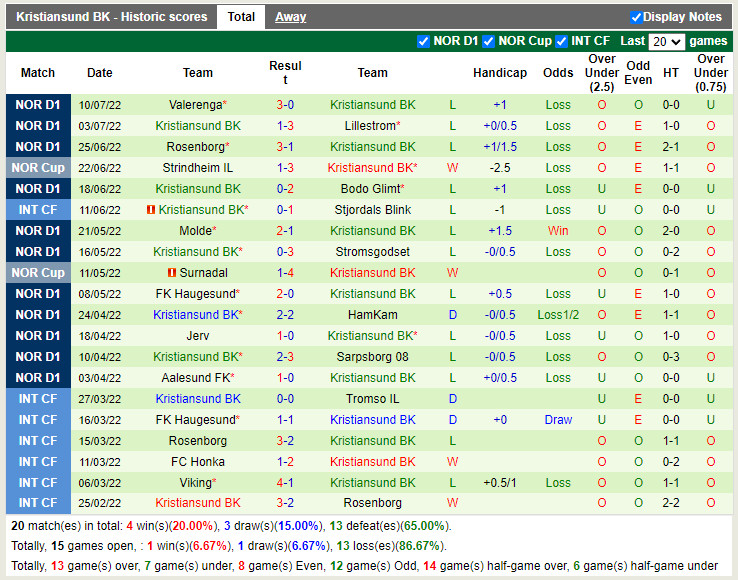Open Valerenga team link on 10/07/22
The width and height of the screenshot is (738, 580).
[195, 105]
